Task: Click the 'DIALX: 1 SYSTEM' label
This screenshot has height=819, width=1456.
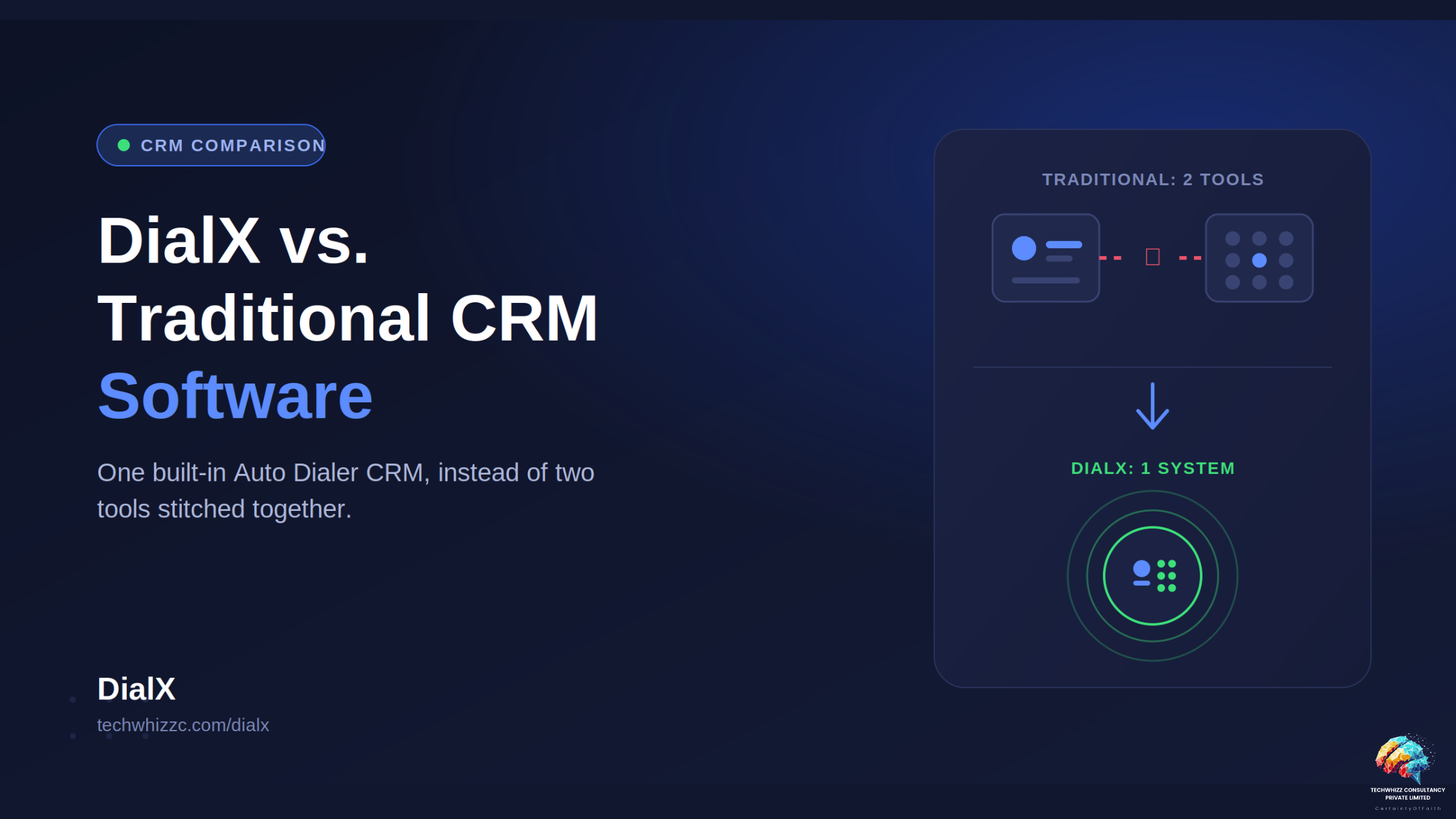Action: pyautogui.click(x=1152, y=468)
